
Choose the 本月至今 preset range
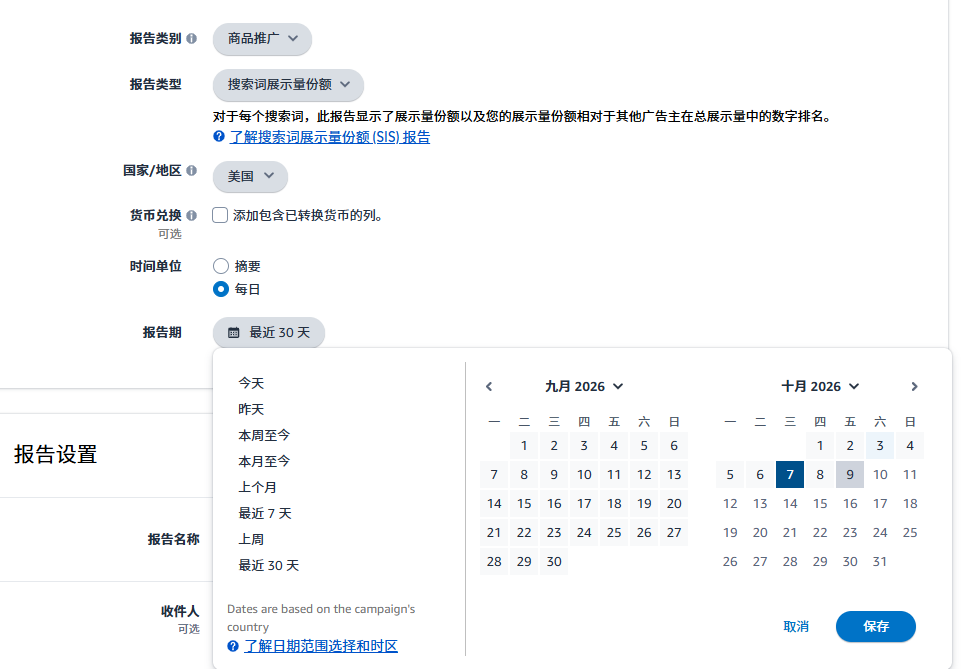[264, 461]
